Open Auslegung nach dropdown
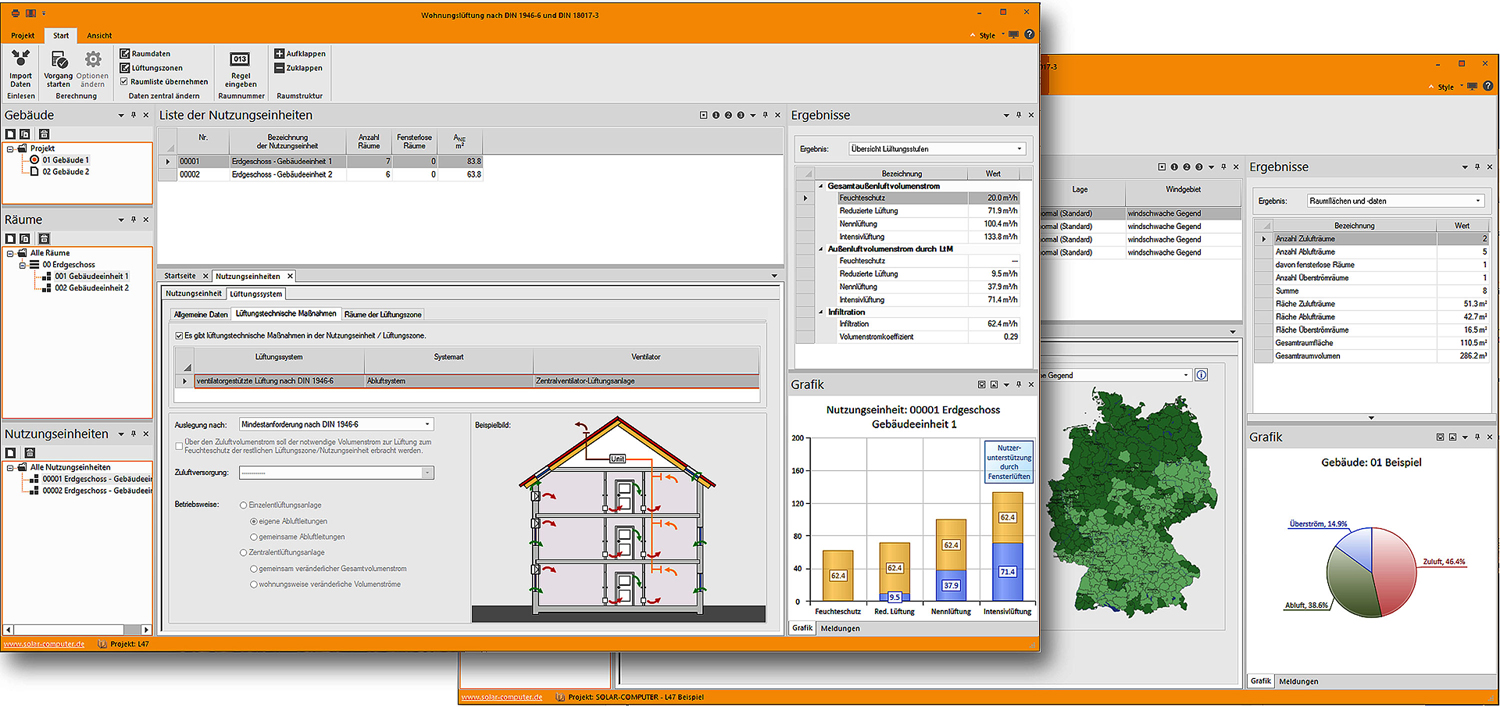This screenshot has width=1500, height=707. click(337, 424)
